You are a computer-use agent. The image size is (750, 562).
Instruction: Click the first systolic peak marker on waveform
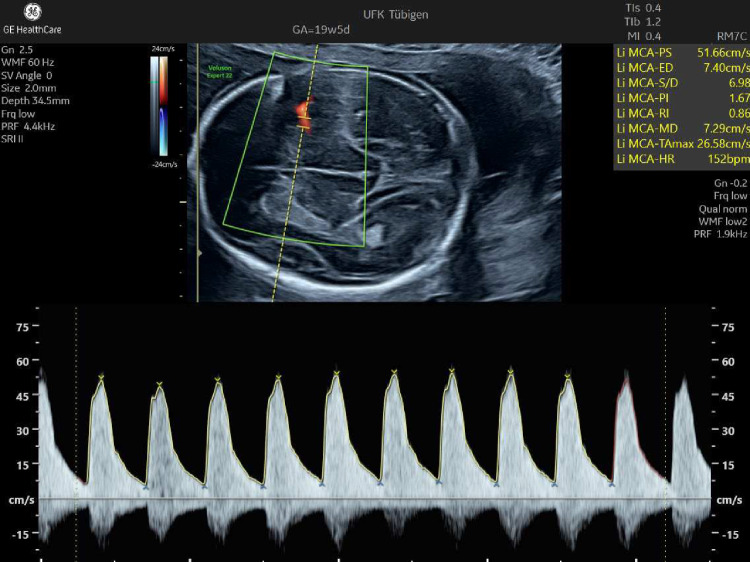101,376
